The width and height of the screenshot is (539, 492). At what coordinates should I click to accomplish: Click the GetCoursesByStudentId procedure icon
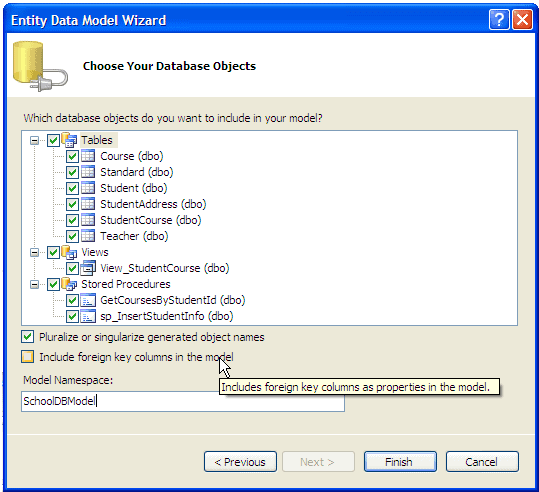(x=88, y=300)
